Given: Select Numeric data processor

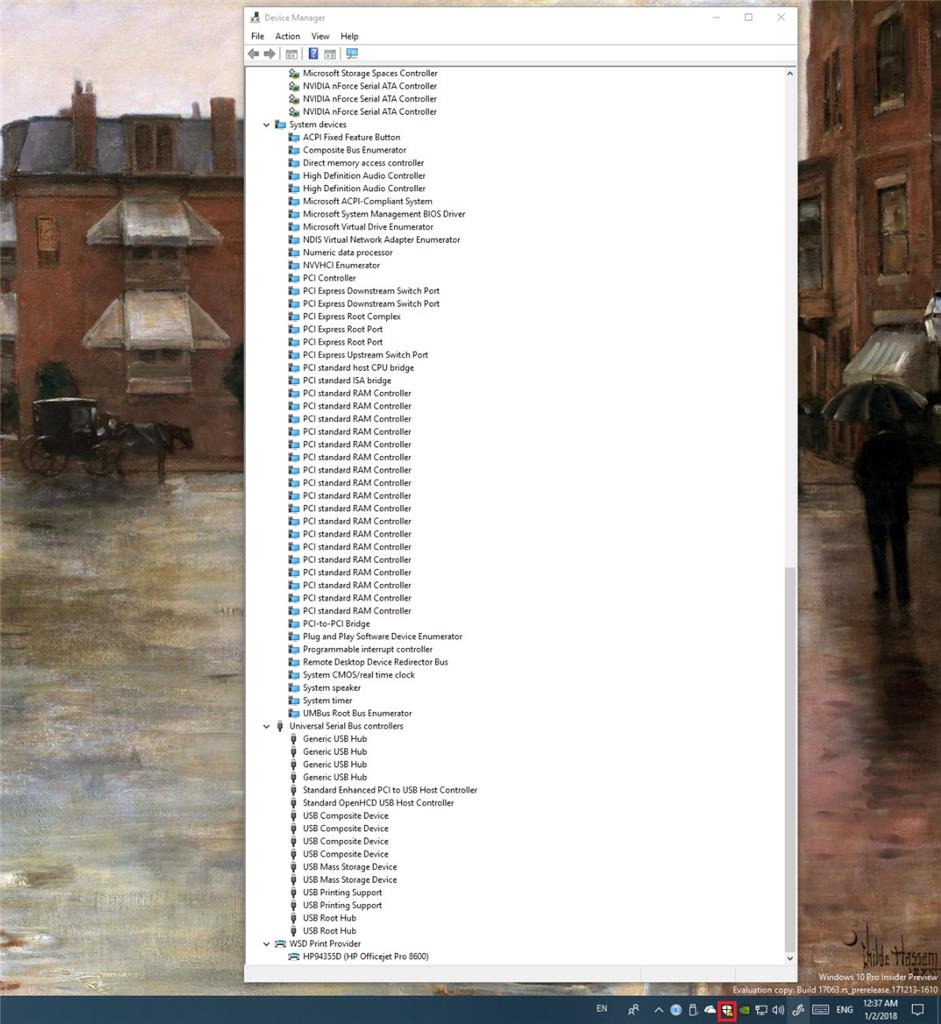Looking at the screenshot, I should coord(347,252).
